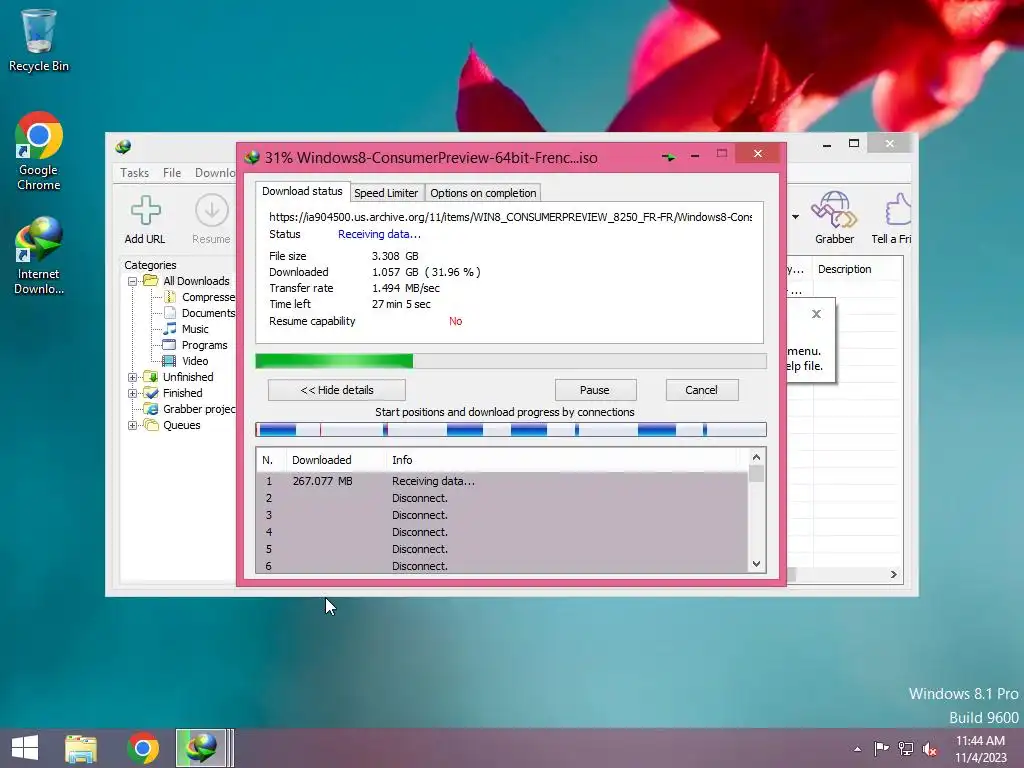This screenshot has height=768, width=1024.
Task: Open the Options on completion tab
Action: pos(483,193)
